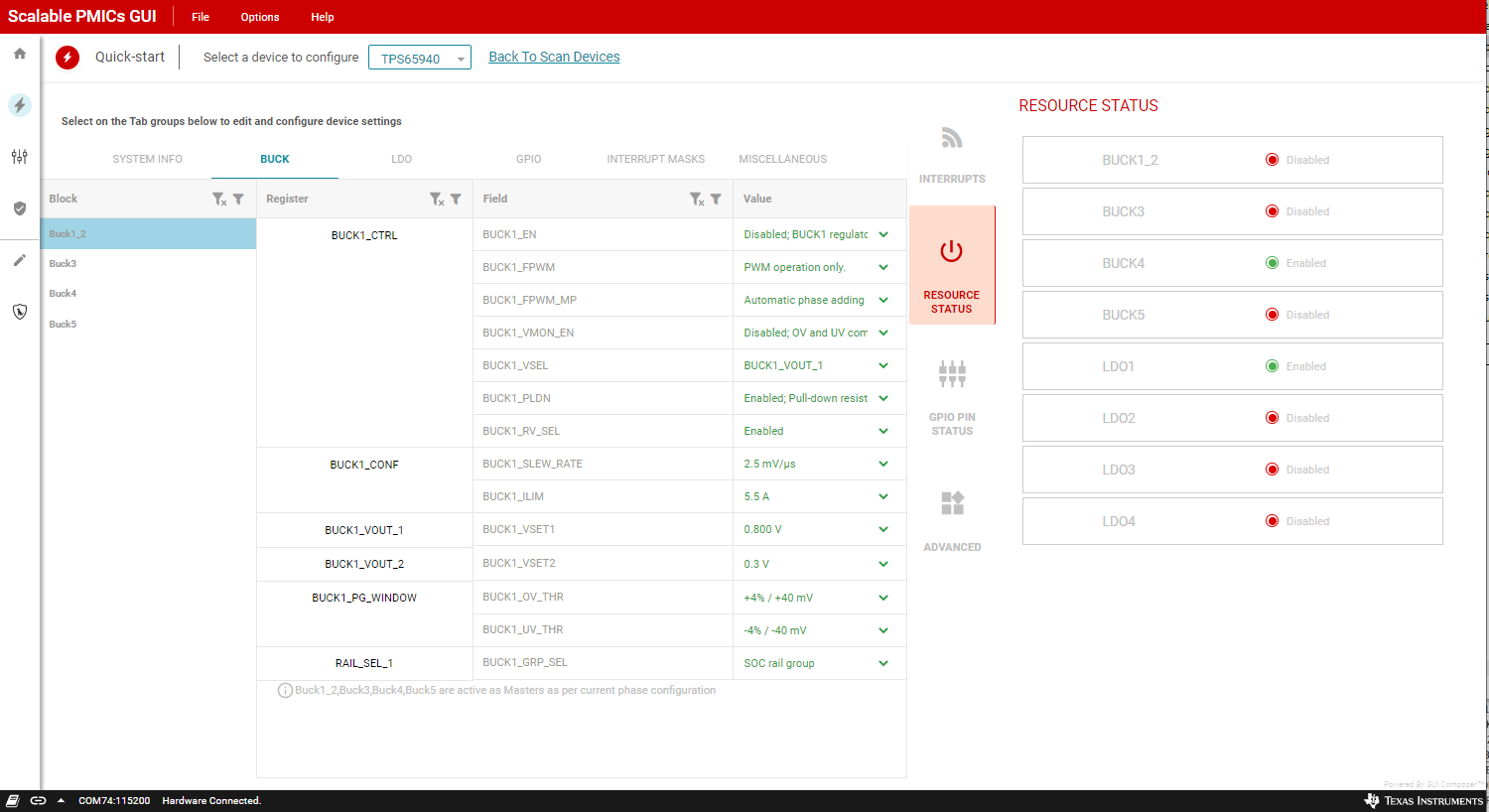This screenshot has width=1489, height=812.
Task: Select Buck4 in the Block list
Action: click(64, 294)
